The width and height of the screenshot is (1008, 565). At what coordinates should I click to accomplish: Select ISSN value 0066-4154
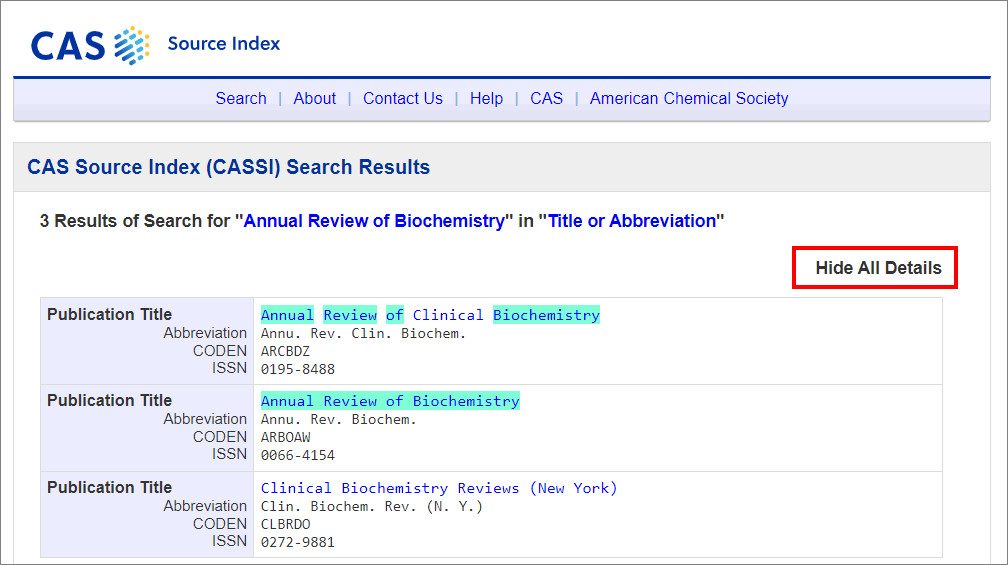pos(298,455)
